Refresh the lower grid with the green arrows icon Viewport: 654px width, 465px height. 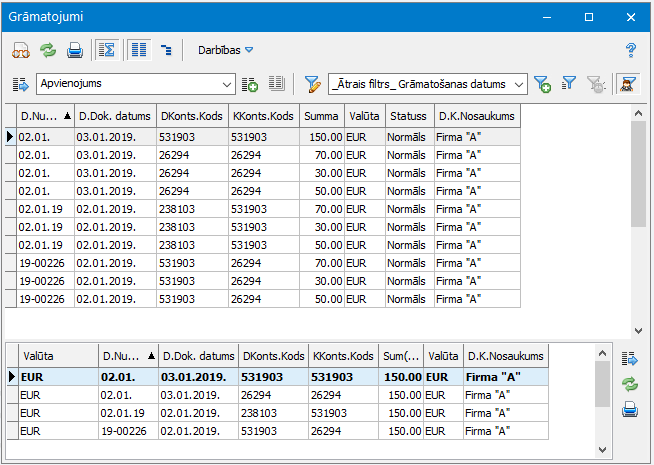pyautogui.click(x=630, y=385)
